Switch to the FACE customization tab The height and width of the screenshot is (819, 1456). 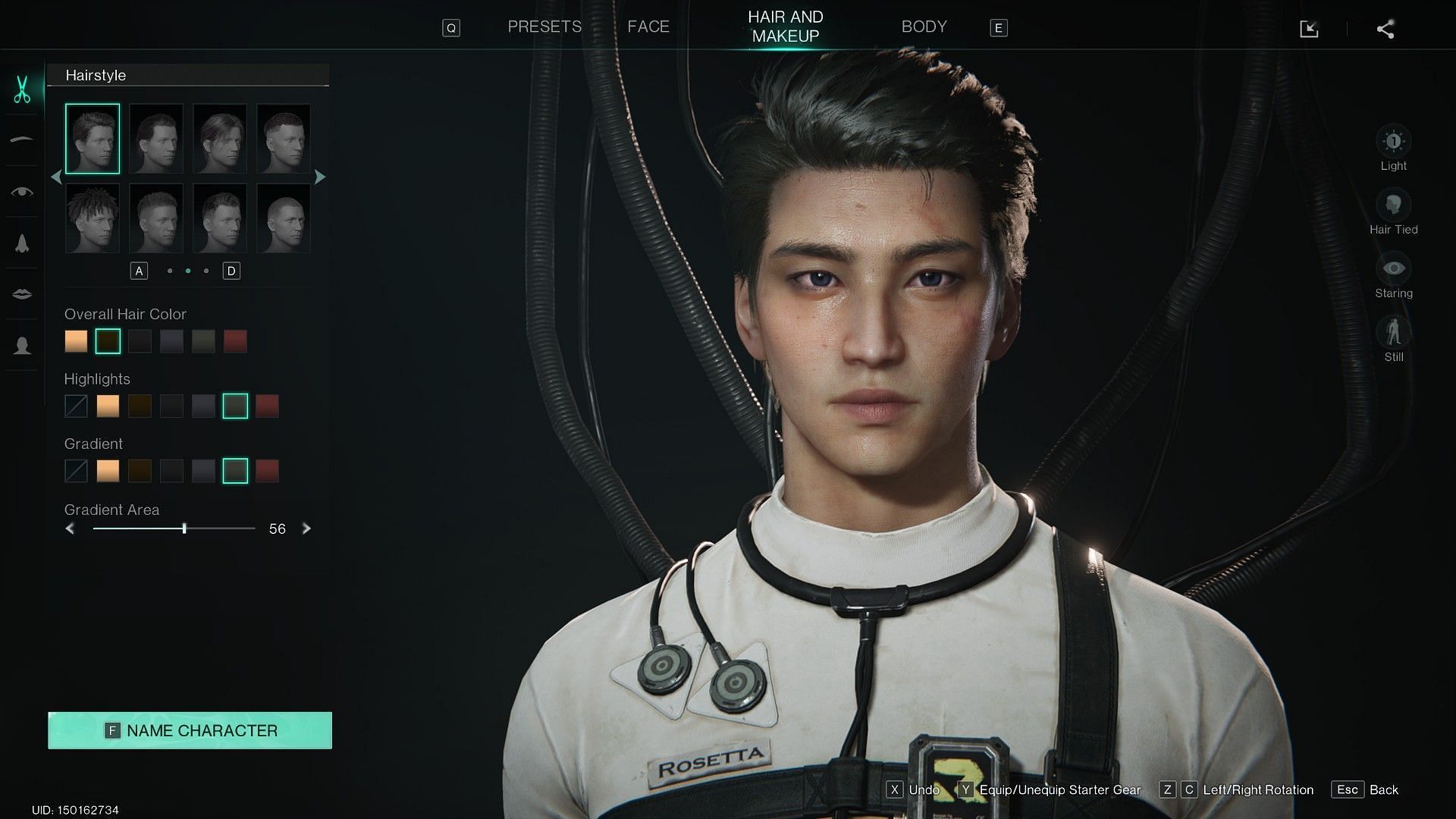648,26
